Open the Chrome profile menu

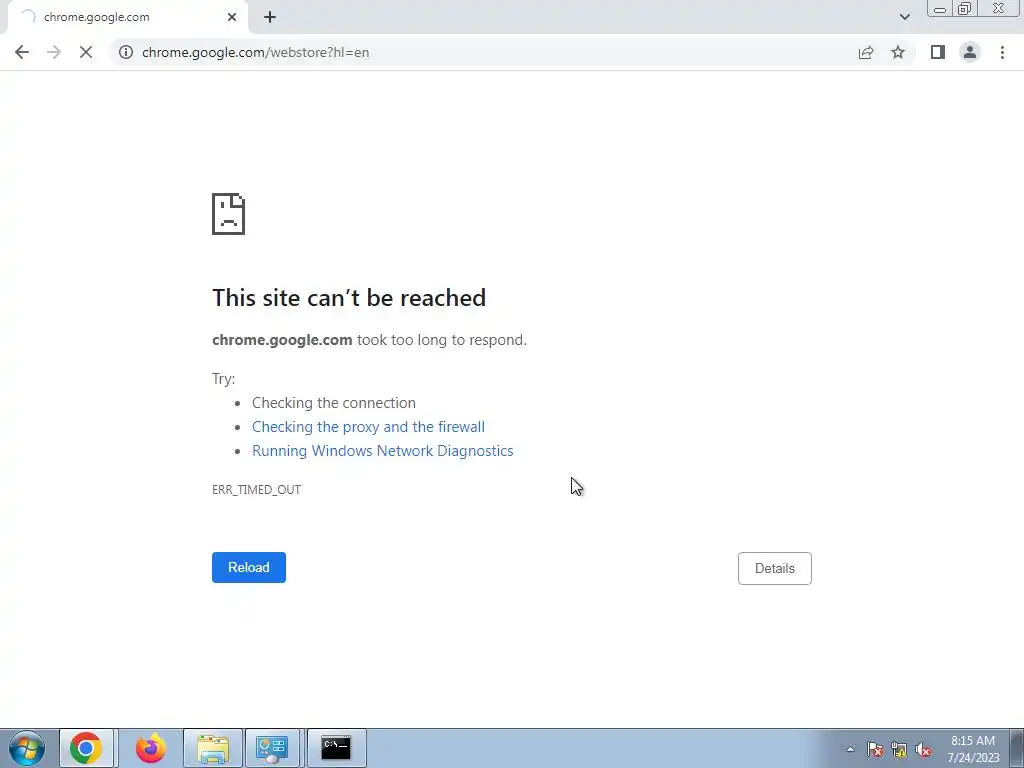[970, 52]
